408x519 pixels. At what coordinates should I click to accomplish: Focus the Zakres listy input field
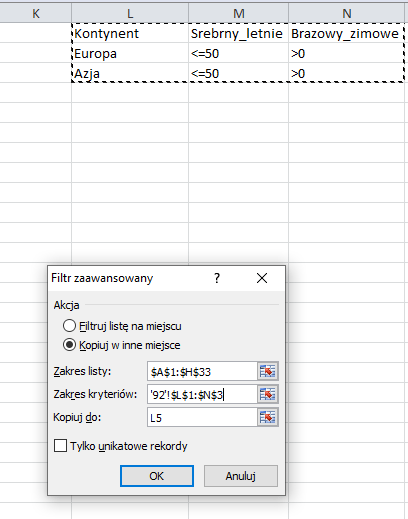point(202,371)
